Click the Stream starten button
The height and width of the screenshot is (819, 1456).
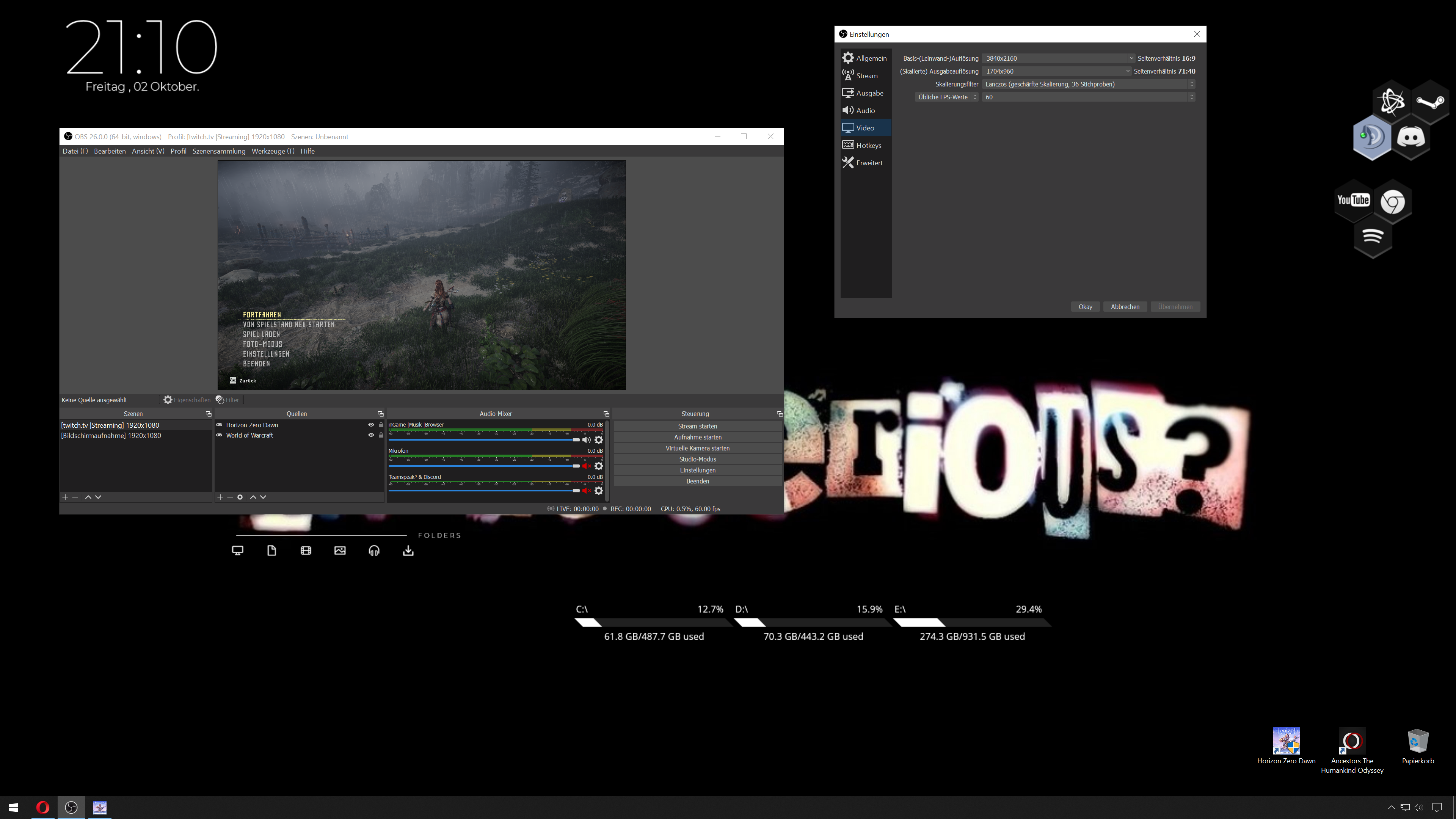click(x=697, y=426)
